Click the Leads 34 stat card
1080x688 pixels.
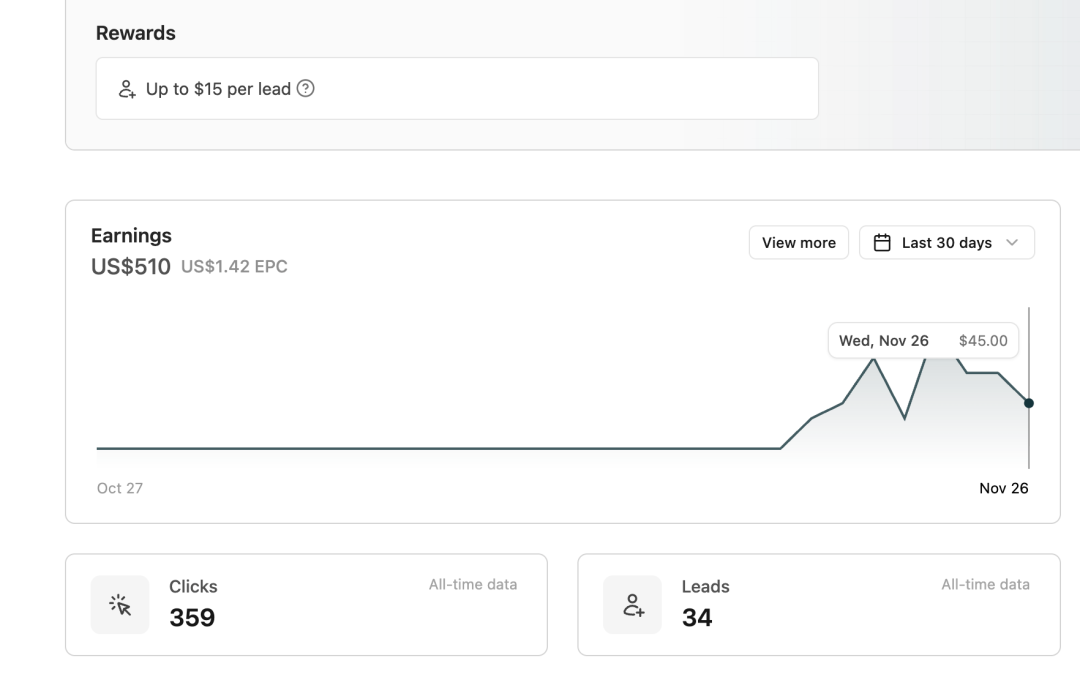click(x=819, y=605)
